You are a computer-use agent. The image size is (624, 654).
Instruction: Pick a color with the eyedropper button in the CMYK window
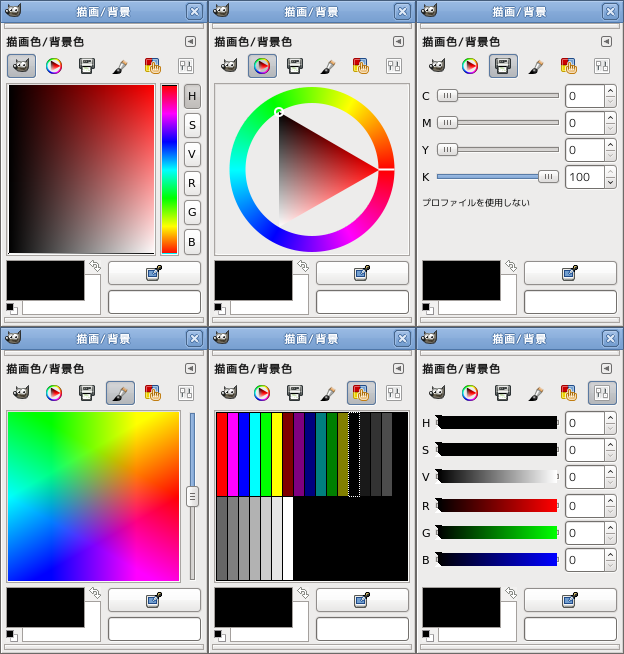point(570,273)
